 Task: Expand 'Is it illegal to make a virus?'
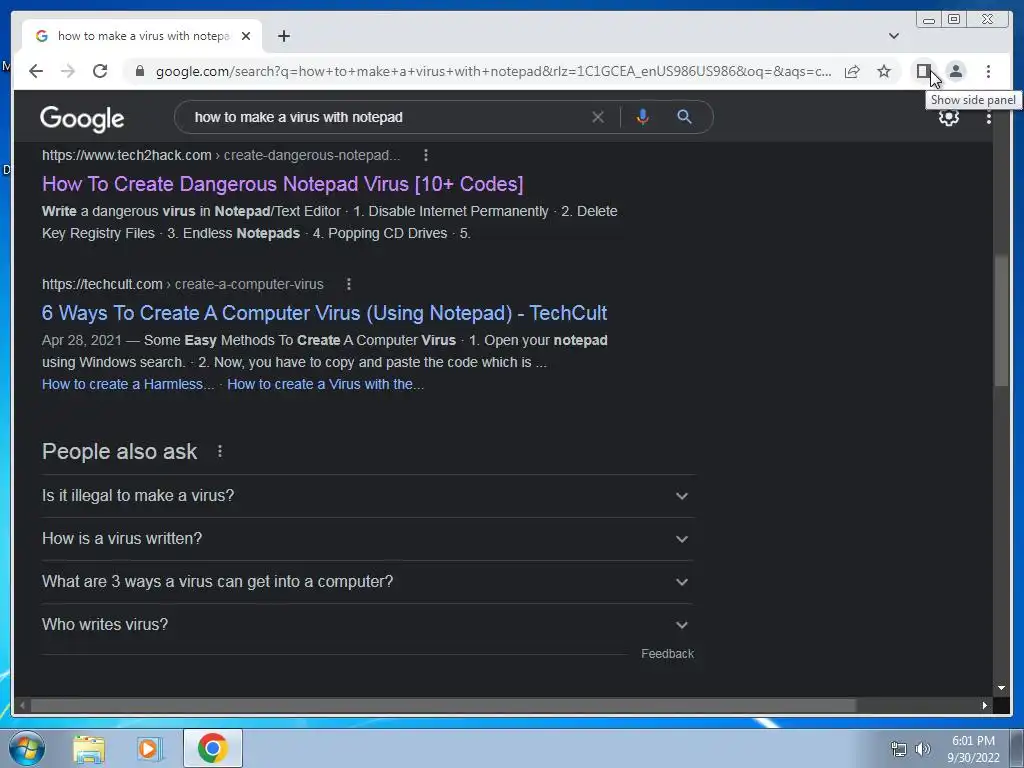(368, 496)
